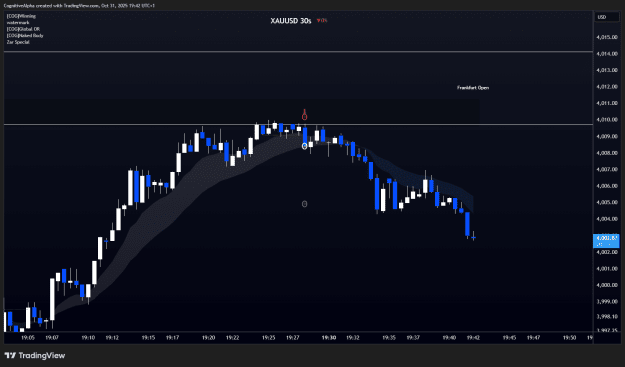The image size is (625, 367).
Task: Click the 4,007.00 price axis label
Action: [x=607, y=169]
